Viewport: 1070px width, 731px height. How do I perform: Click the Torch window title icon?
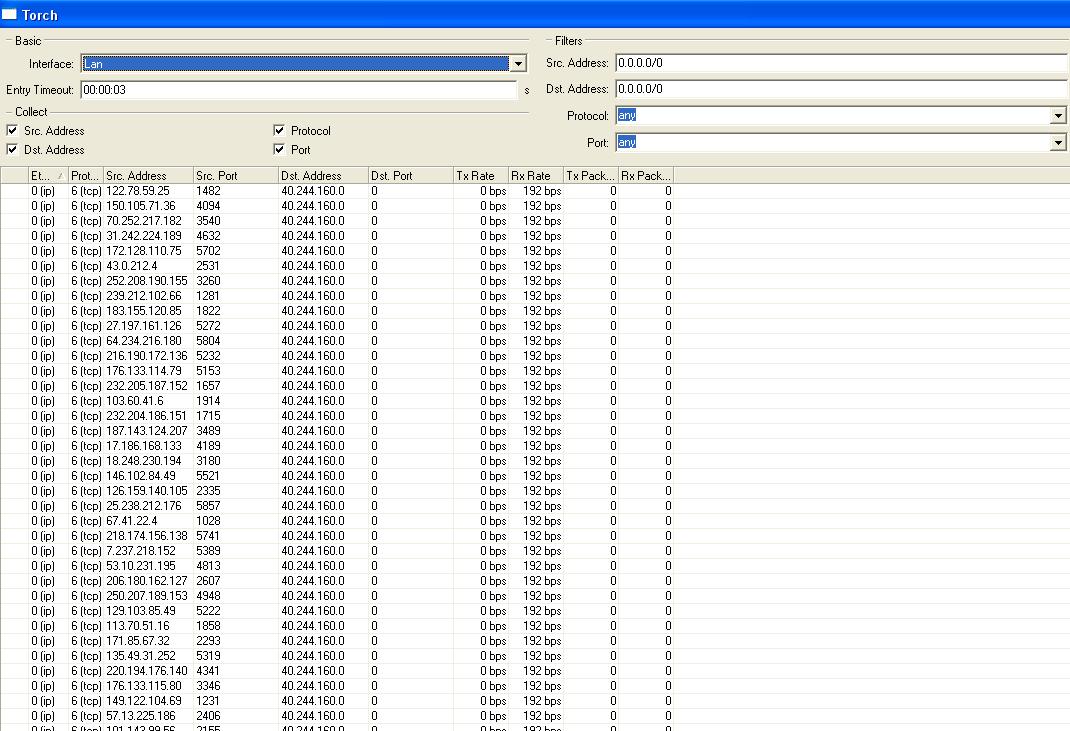9,14
